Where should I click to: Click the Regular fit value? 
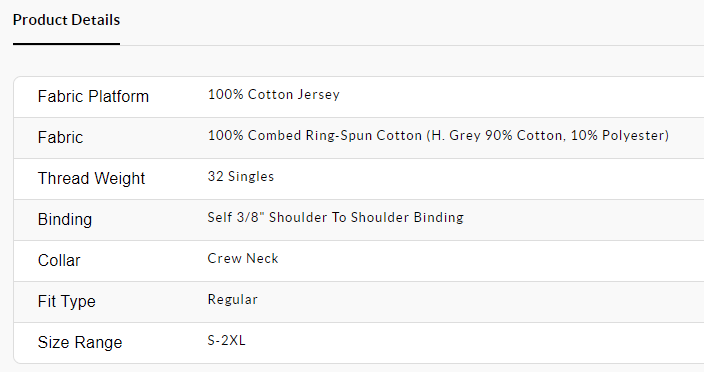[x=233, y=300]
